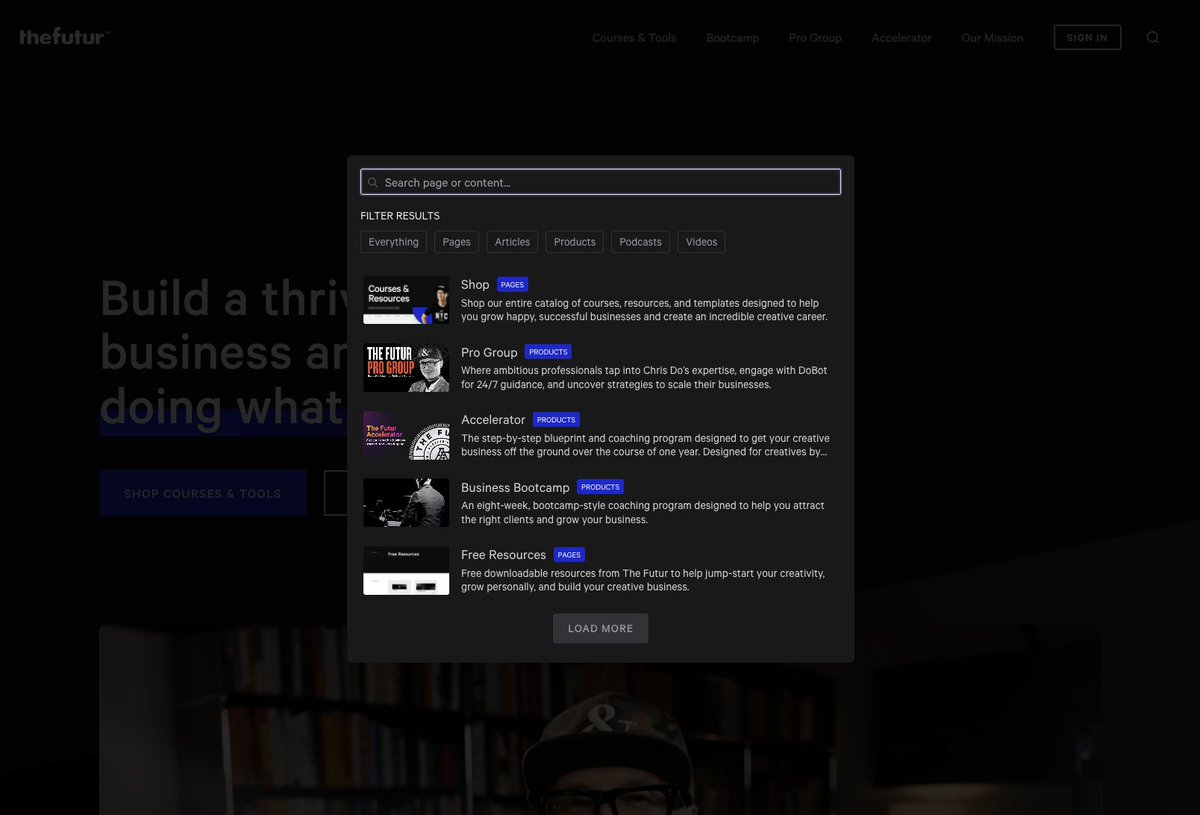Click the LOAD MORE button

click(600, 628)
